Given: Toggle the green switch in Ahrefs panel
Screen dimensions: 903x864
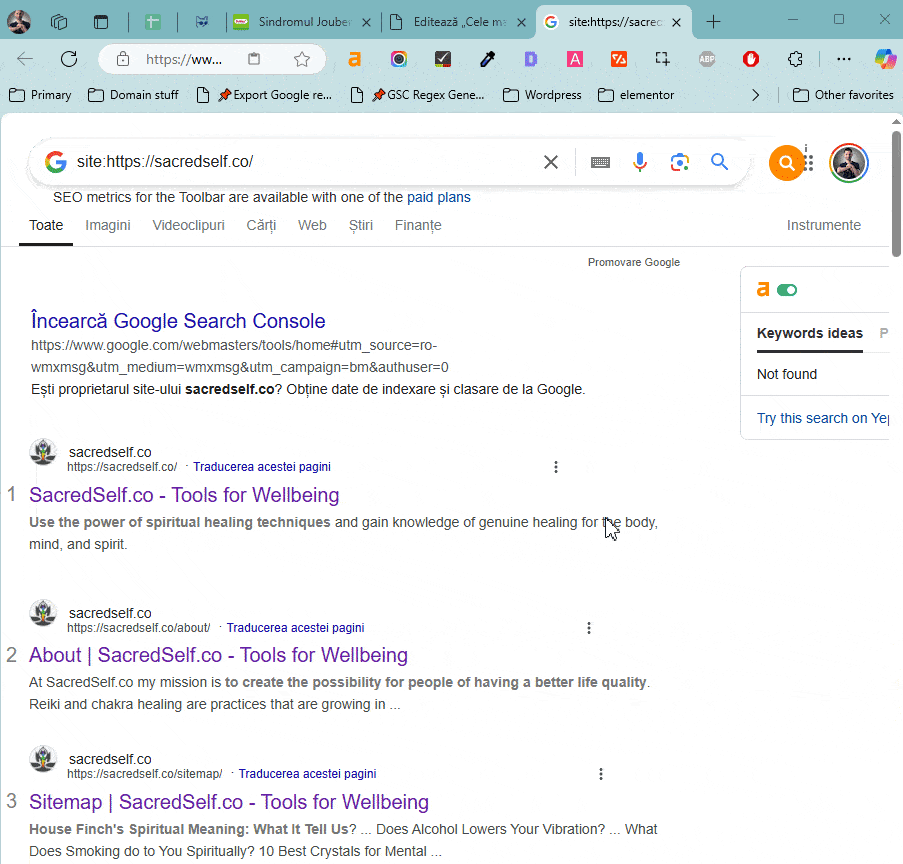Looking at the screenshot, I should tap(787, 290).
